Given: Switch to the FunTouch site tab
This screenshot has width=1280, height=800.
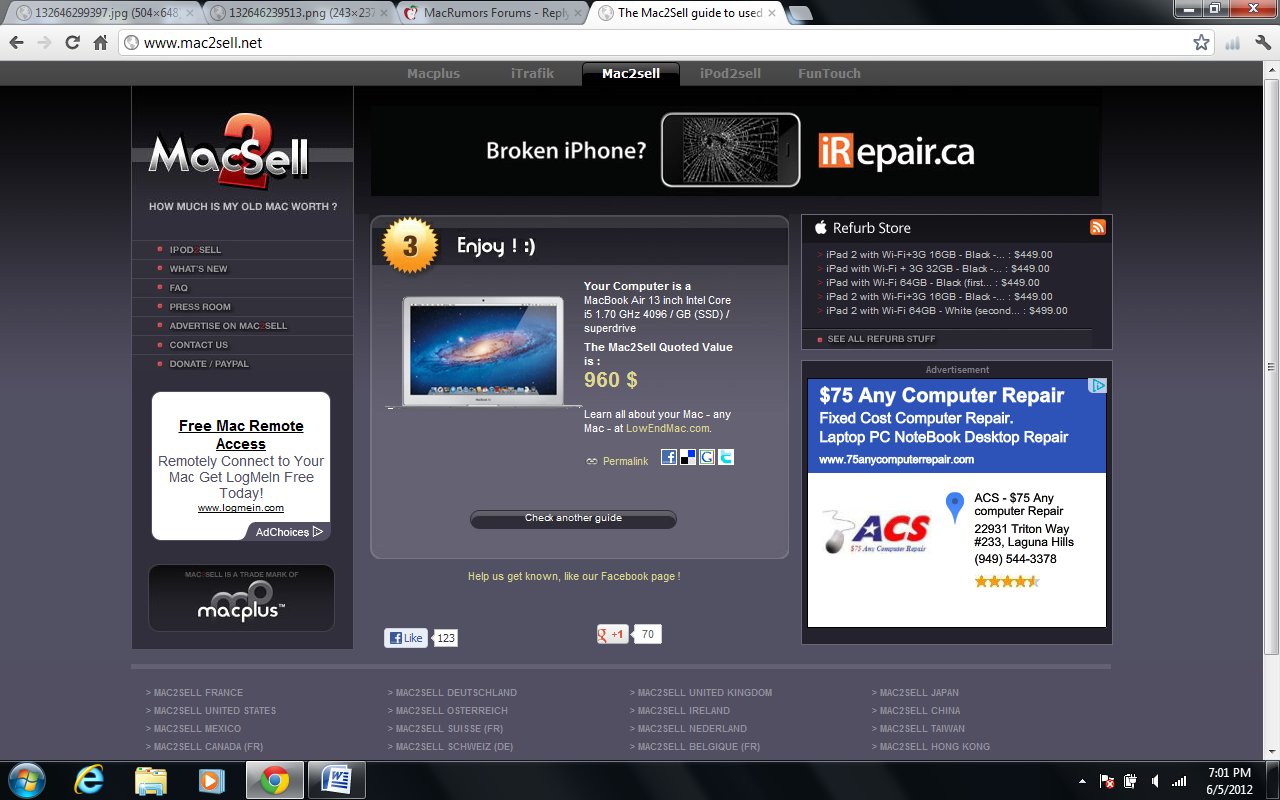Looking at the screenshot, I should click(829, 73).
